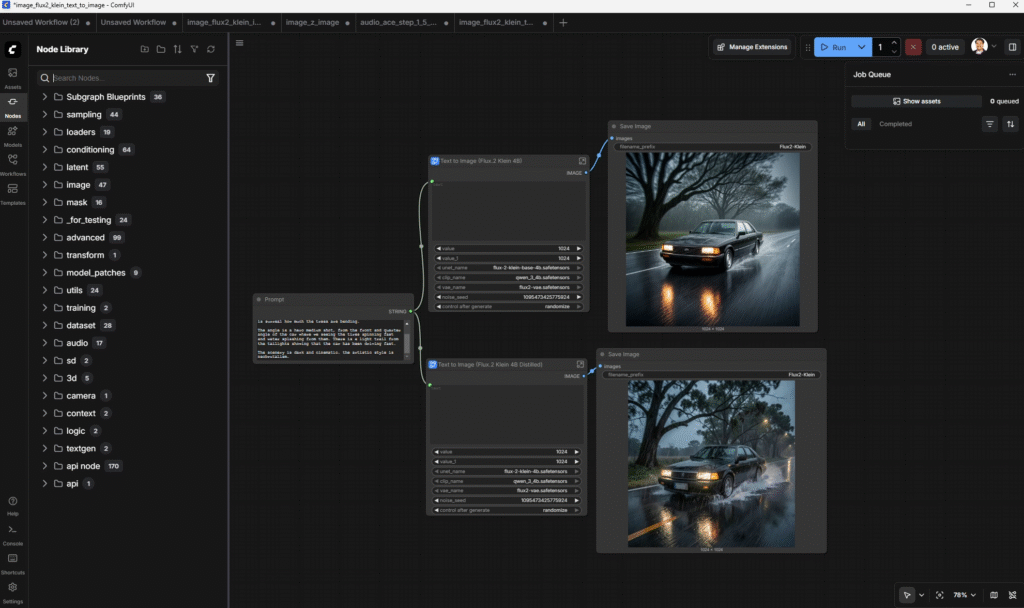Switch to the Models sidebar panel

[x=12, y=135]
